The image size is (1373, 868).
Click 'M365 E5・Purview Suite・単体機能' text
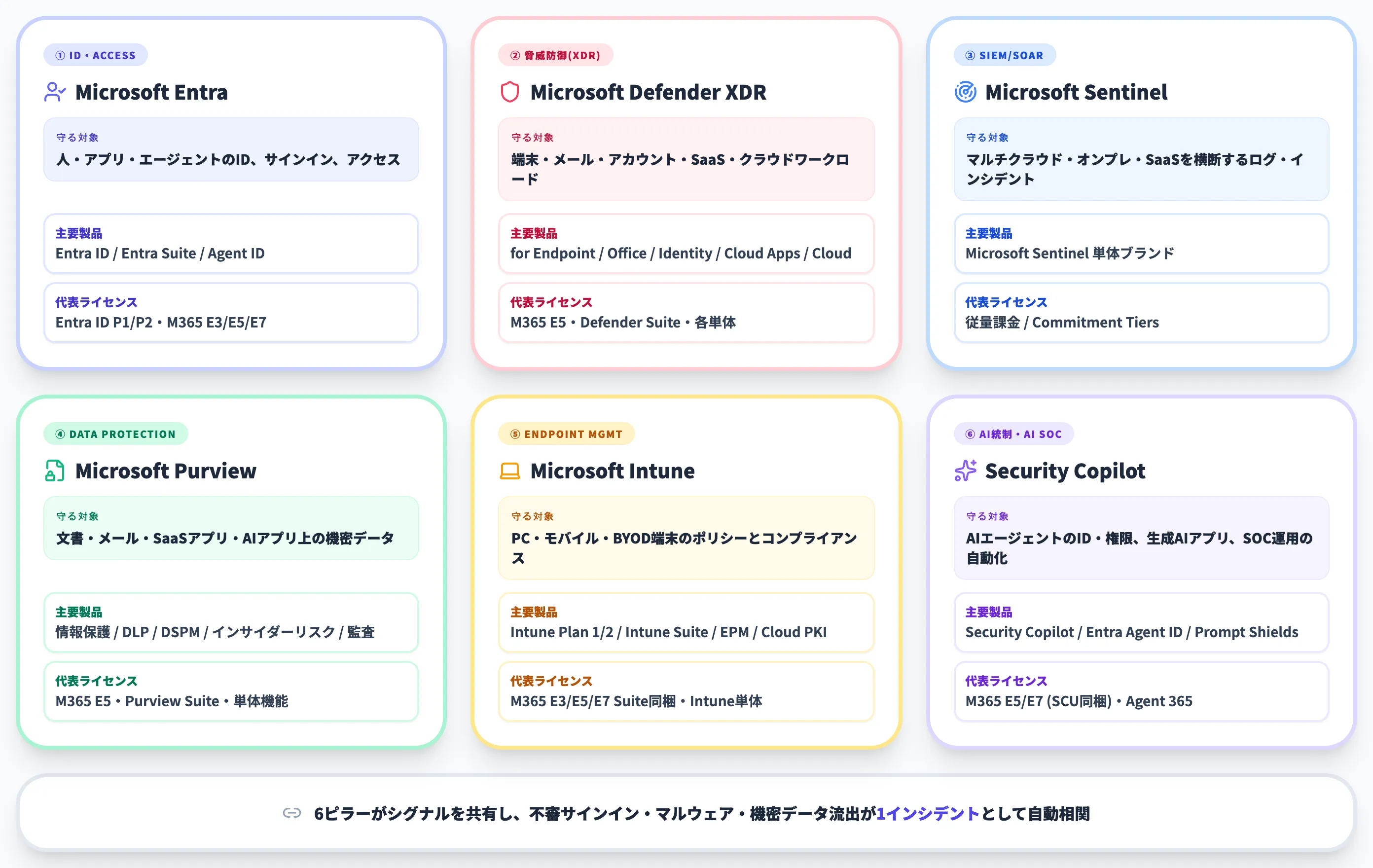[x=172, y=701]
